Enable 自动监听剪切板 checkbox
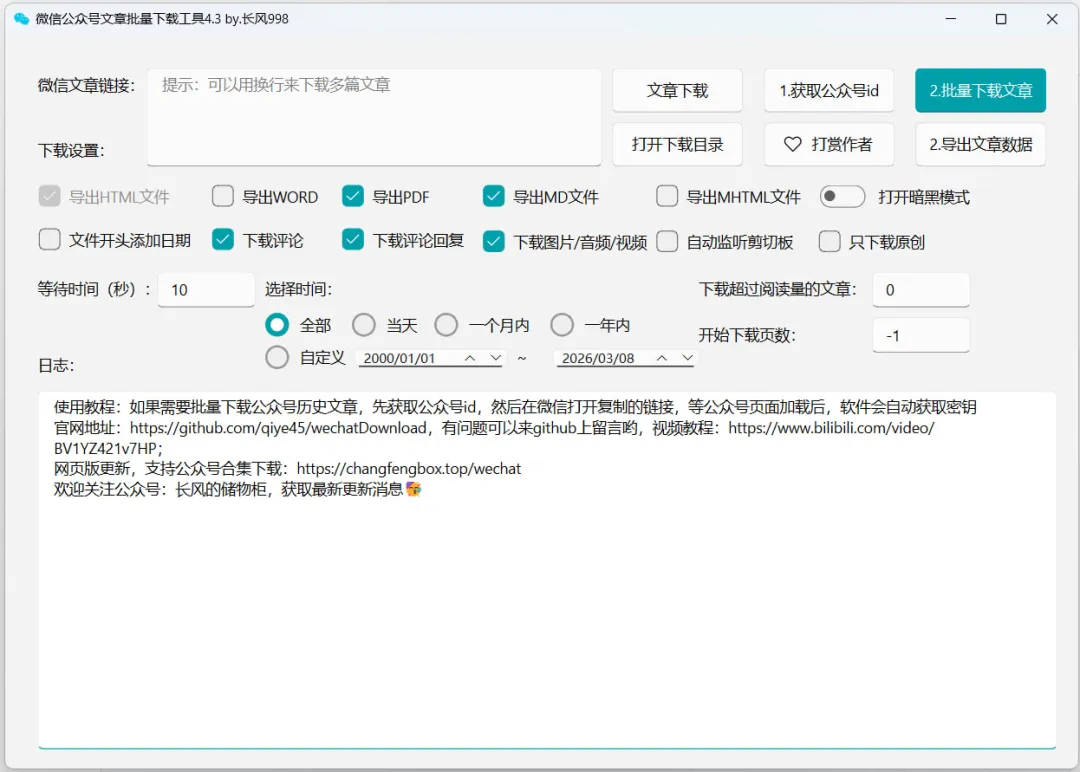Viewport: 1080px width, 772px height. click(x=667, y=242)
